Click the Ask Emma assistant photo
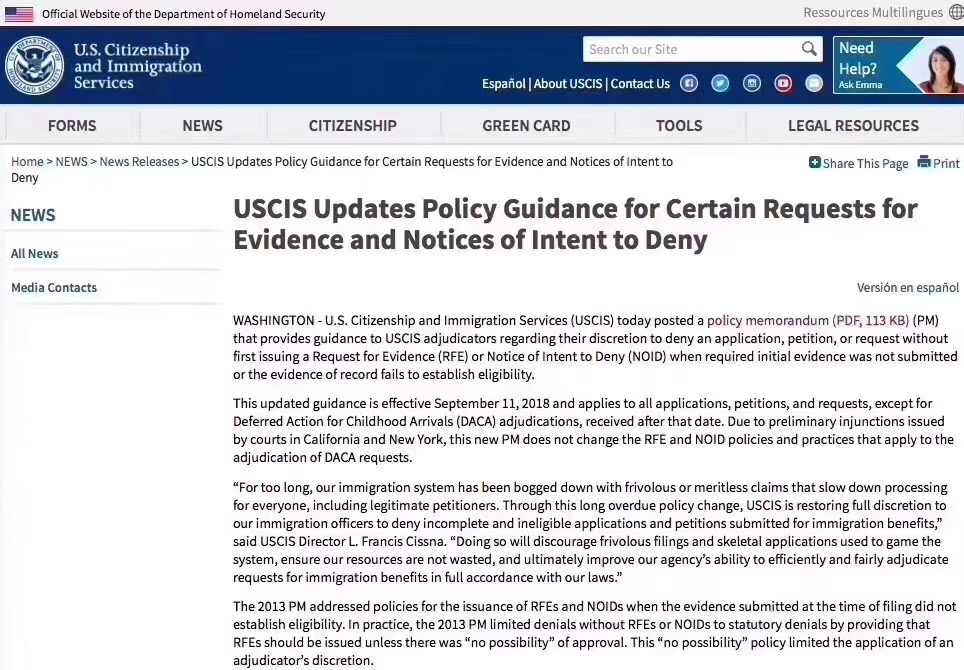 (x=939, y=67)
